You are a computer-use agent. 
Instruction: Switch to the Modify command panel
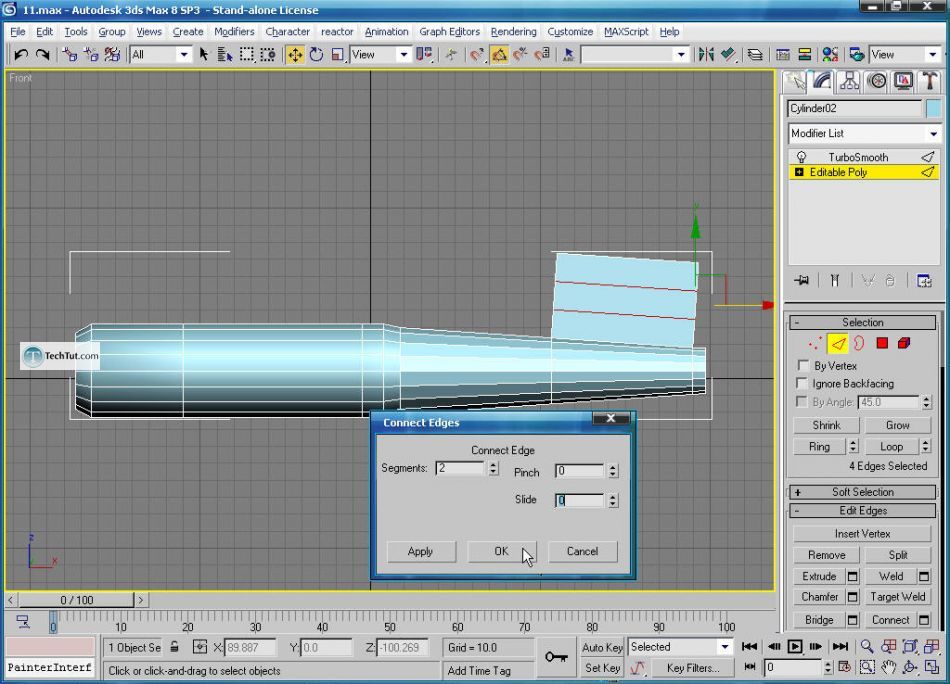pos(822,82)
